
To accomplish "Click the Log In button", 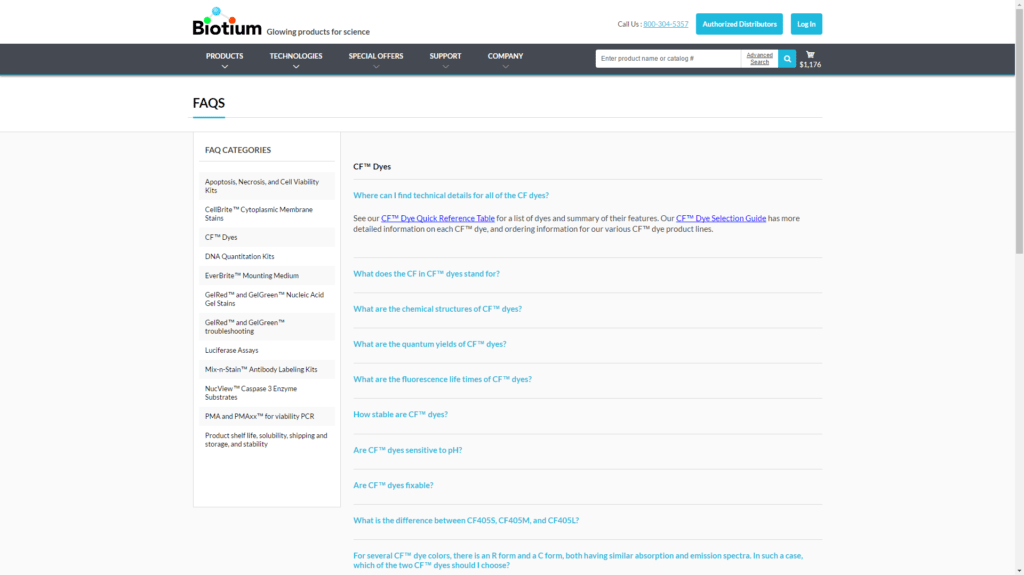I will pyautogui.click(x=806, y=24).
